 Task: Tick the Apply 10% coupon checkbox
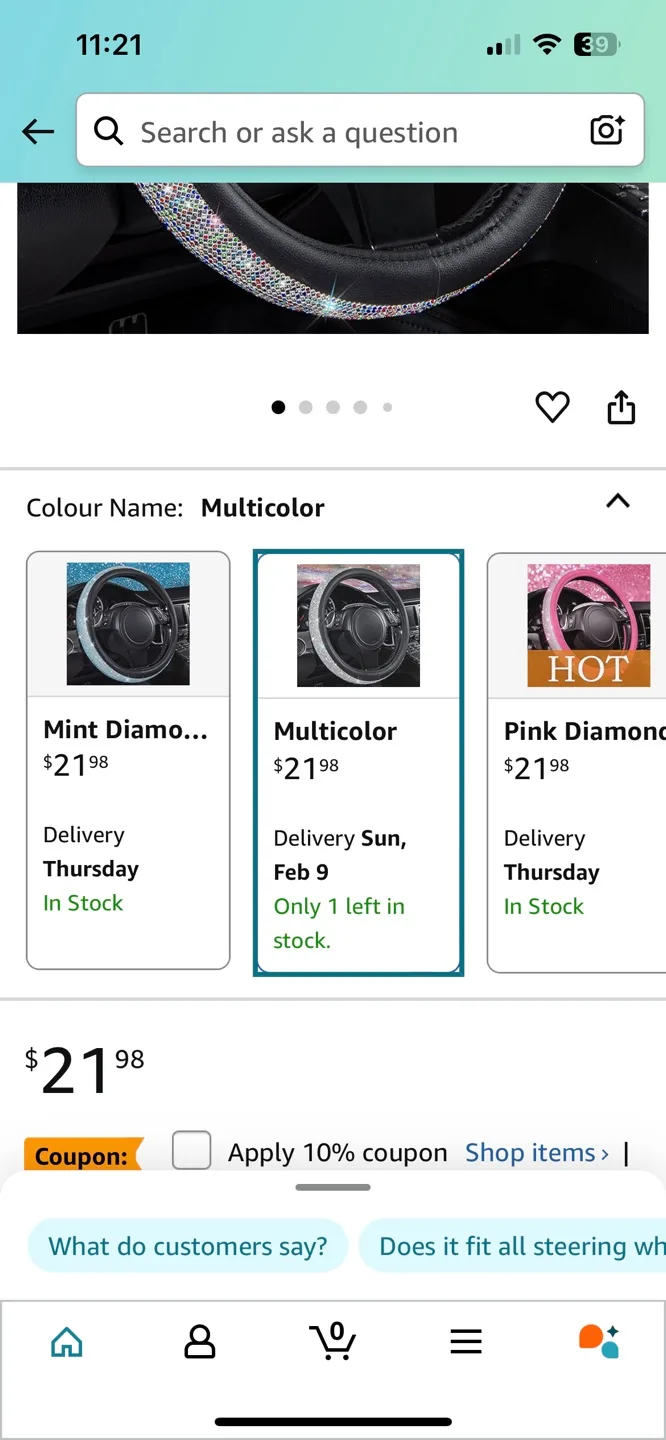(192, 1150)
